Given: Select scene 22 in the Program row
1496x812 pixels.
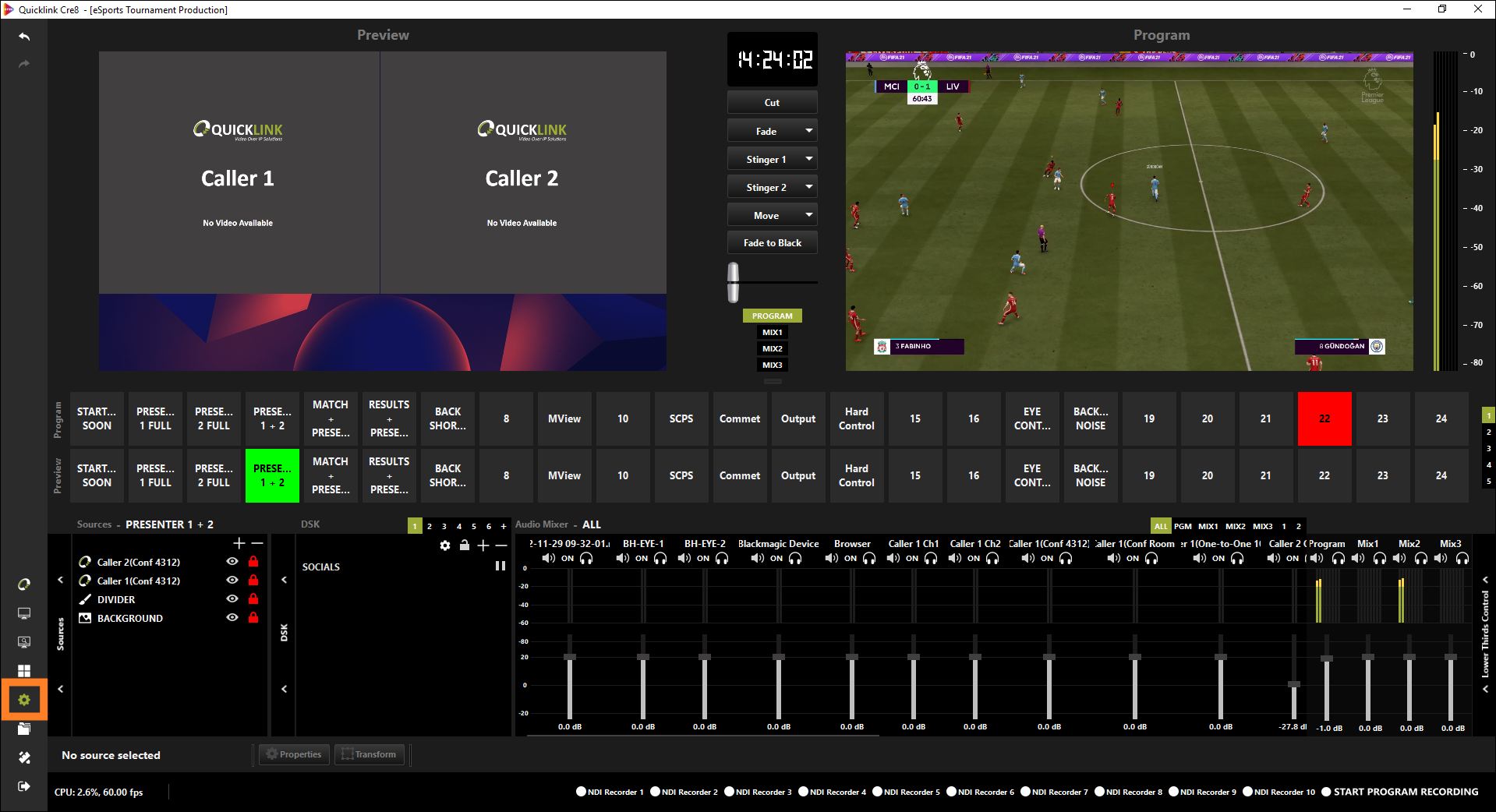Looking at the screenshot, I should click(1324, 418).
